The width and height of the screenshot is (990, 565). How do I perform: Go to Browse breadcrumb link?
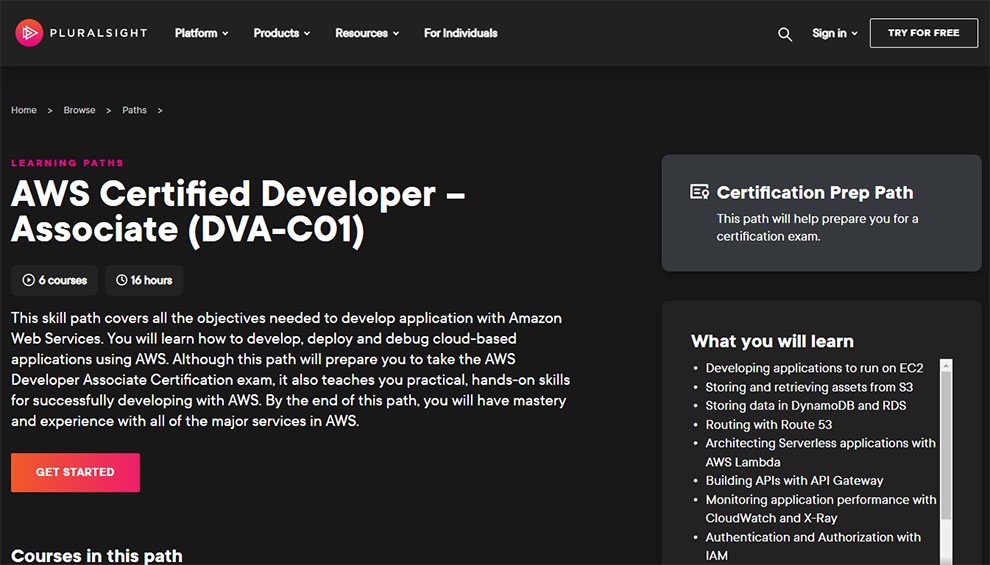80,110
